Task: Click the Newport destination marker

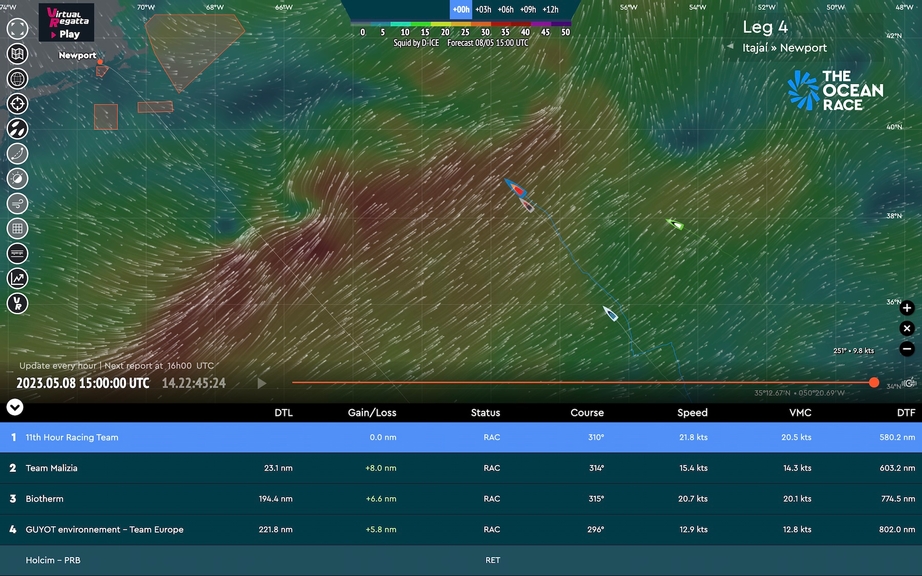Action: point(100,62)
